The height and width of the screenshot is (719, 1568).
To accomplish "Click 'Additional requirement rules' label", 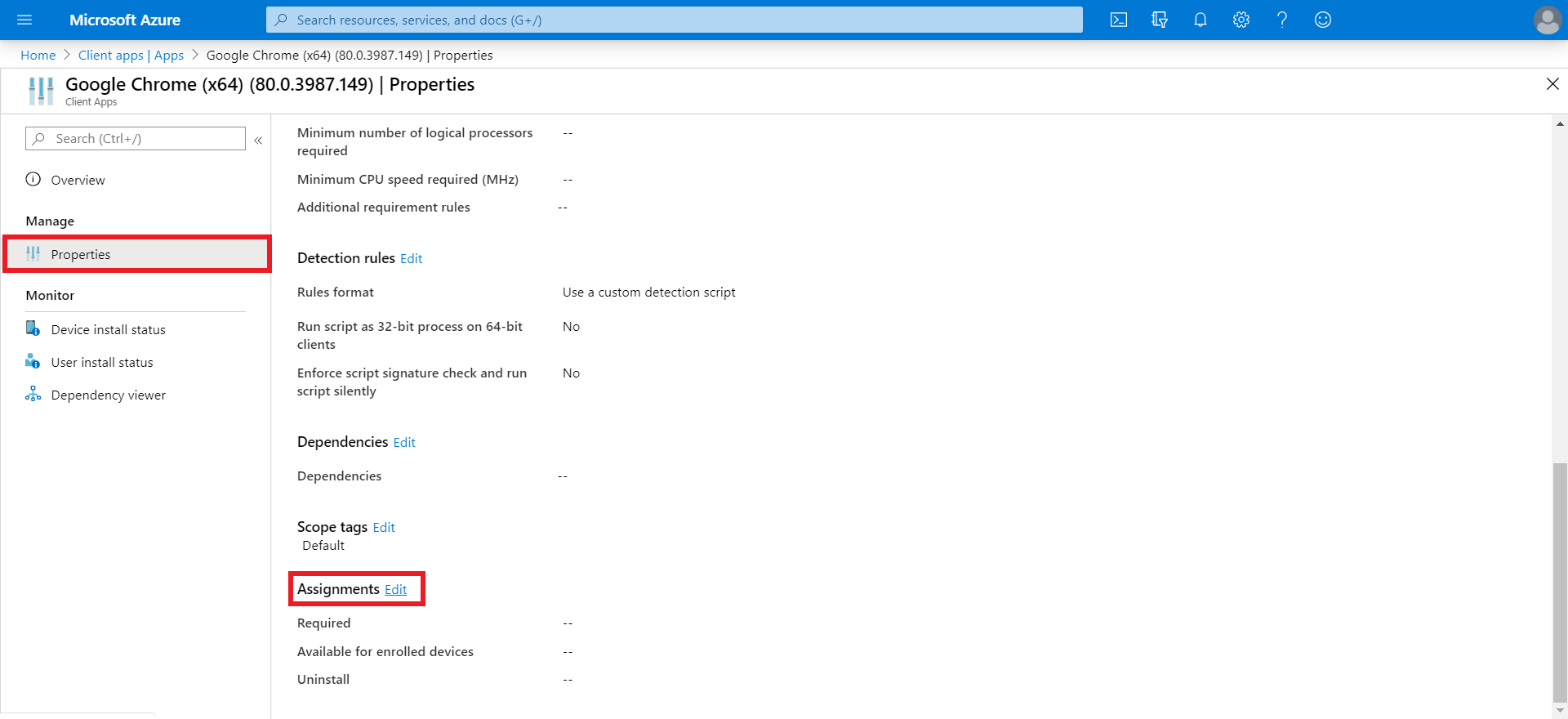I will (x=384, y=207).
